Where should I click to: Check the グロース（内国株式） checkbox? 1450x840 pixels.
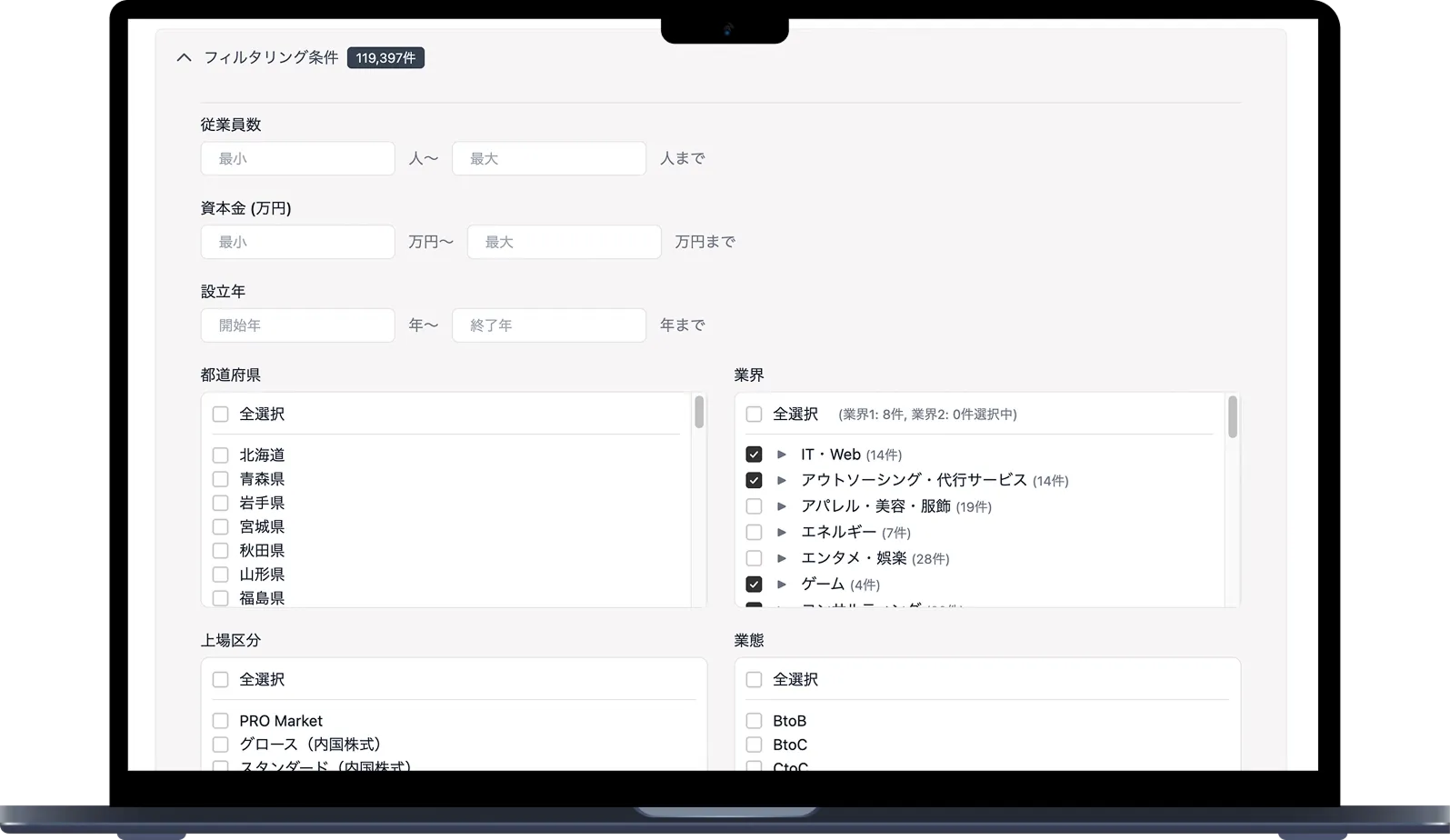(220, 745)
